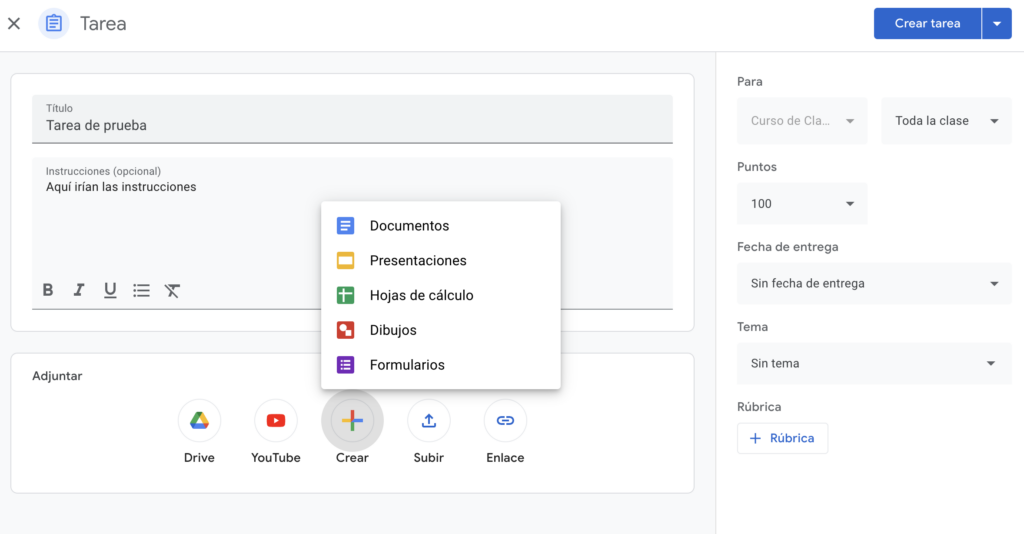Click the Enlace label under attach icons

[505, 458]
